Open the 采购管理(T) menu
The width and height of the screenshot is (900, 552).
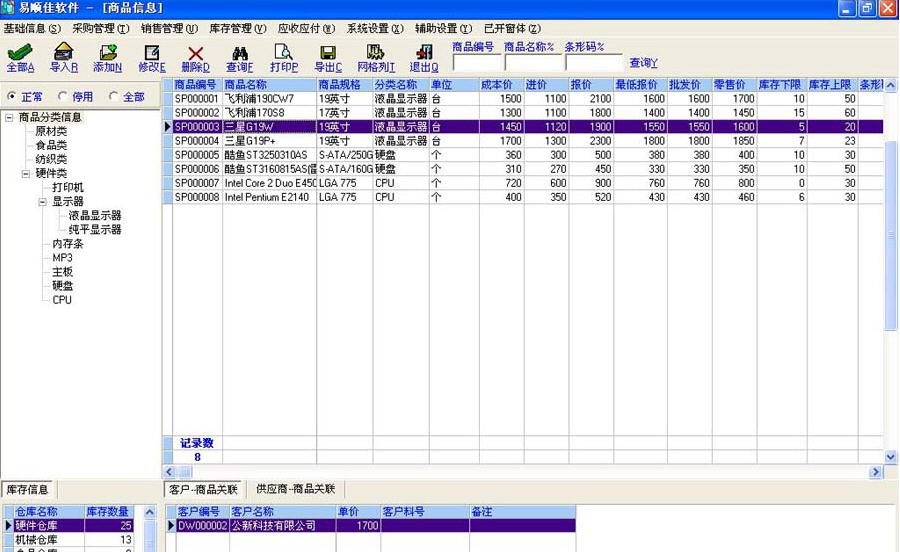(x=100, y=28)
